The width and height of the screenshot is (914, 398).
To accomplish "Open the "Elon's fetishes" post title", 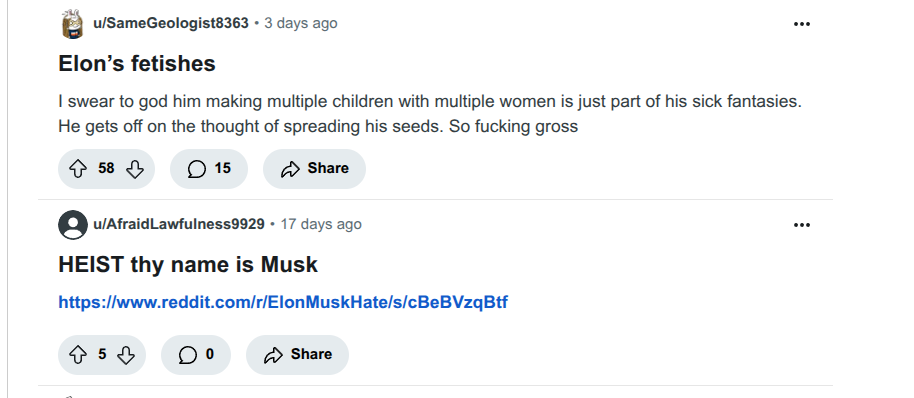I will (x=137, y=64).
